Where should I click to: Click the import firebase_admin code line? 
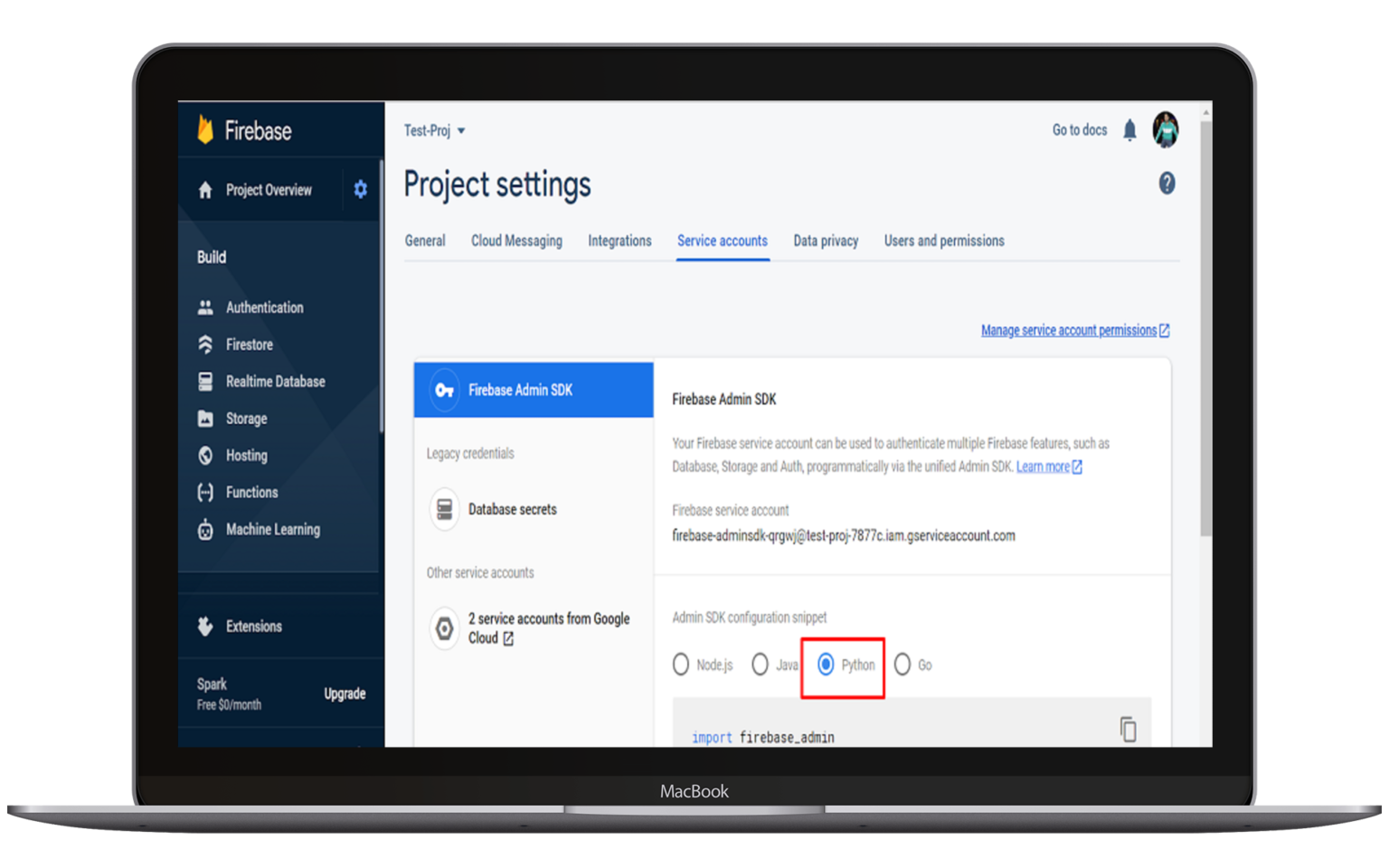763,738
